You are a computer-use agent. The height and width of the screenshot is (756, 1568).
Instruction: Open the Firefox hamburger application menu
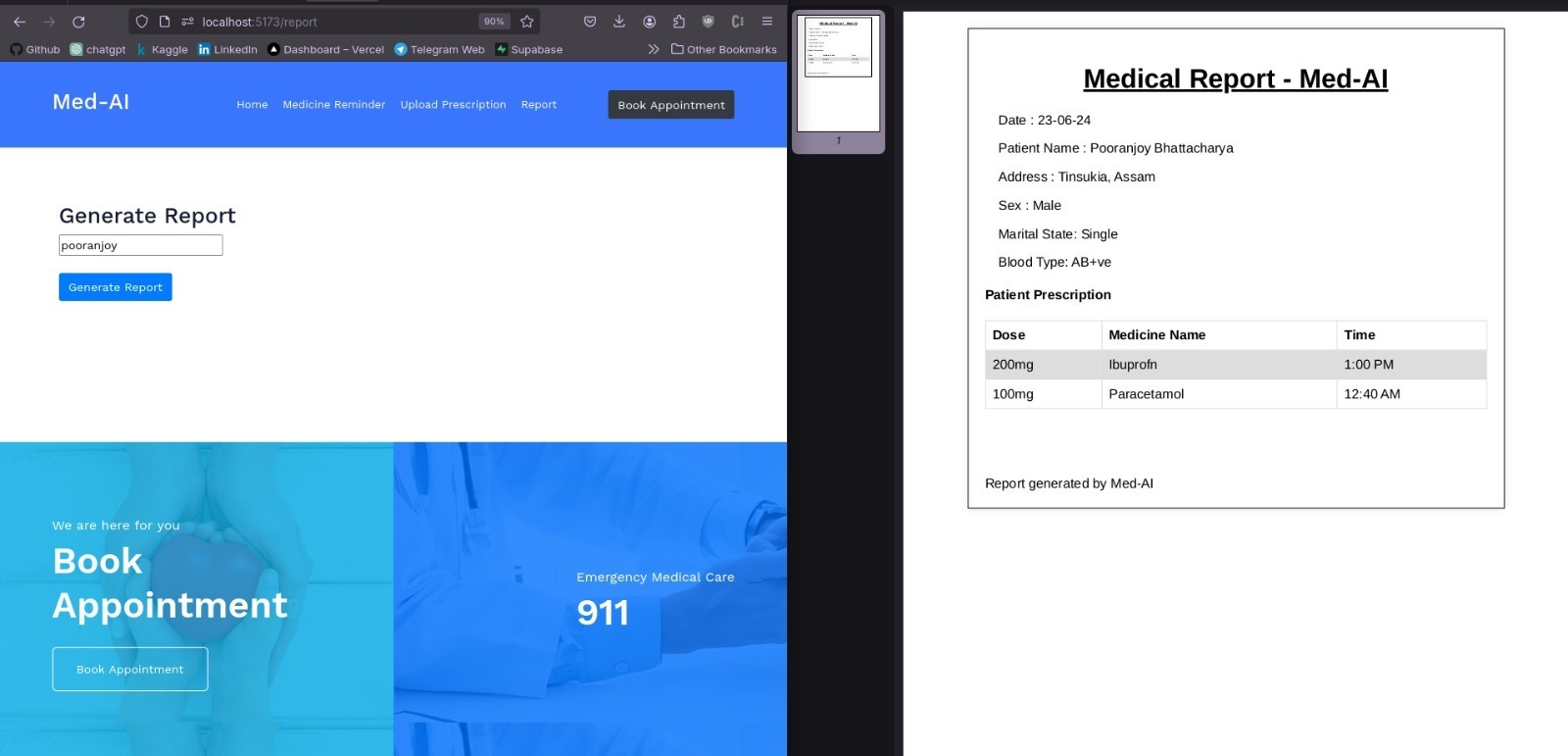(767, 22)
